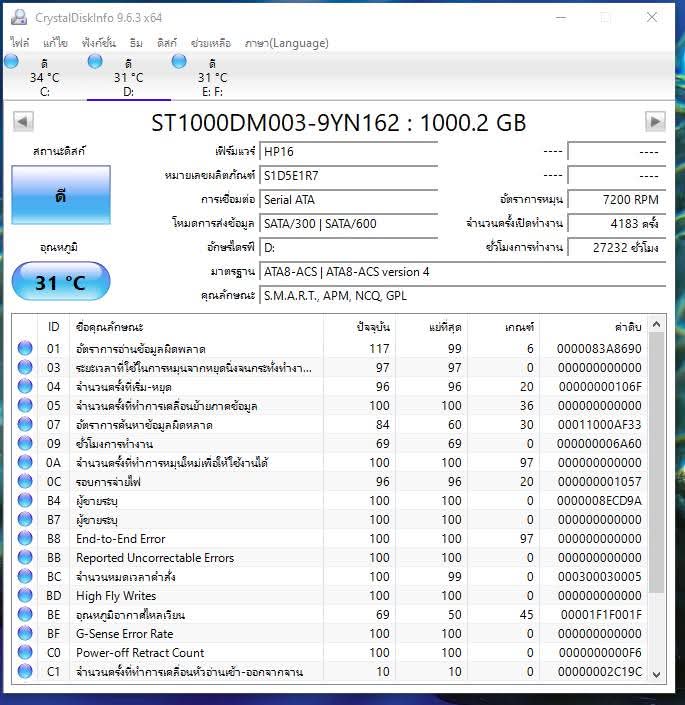685x705 pixels.
Task: Click status orb for High Fly Writes
Action: click(25, 595)
